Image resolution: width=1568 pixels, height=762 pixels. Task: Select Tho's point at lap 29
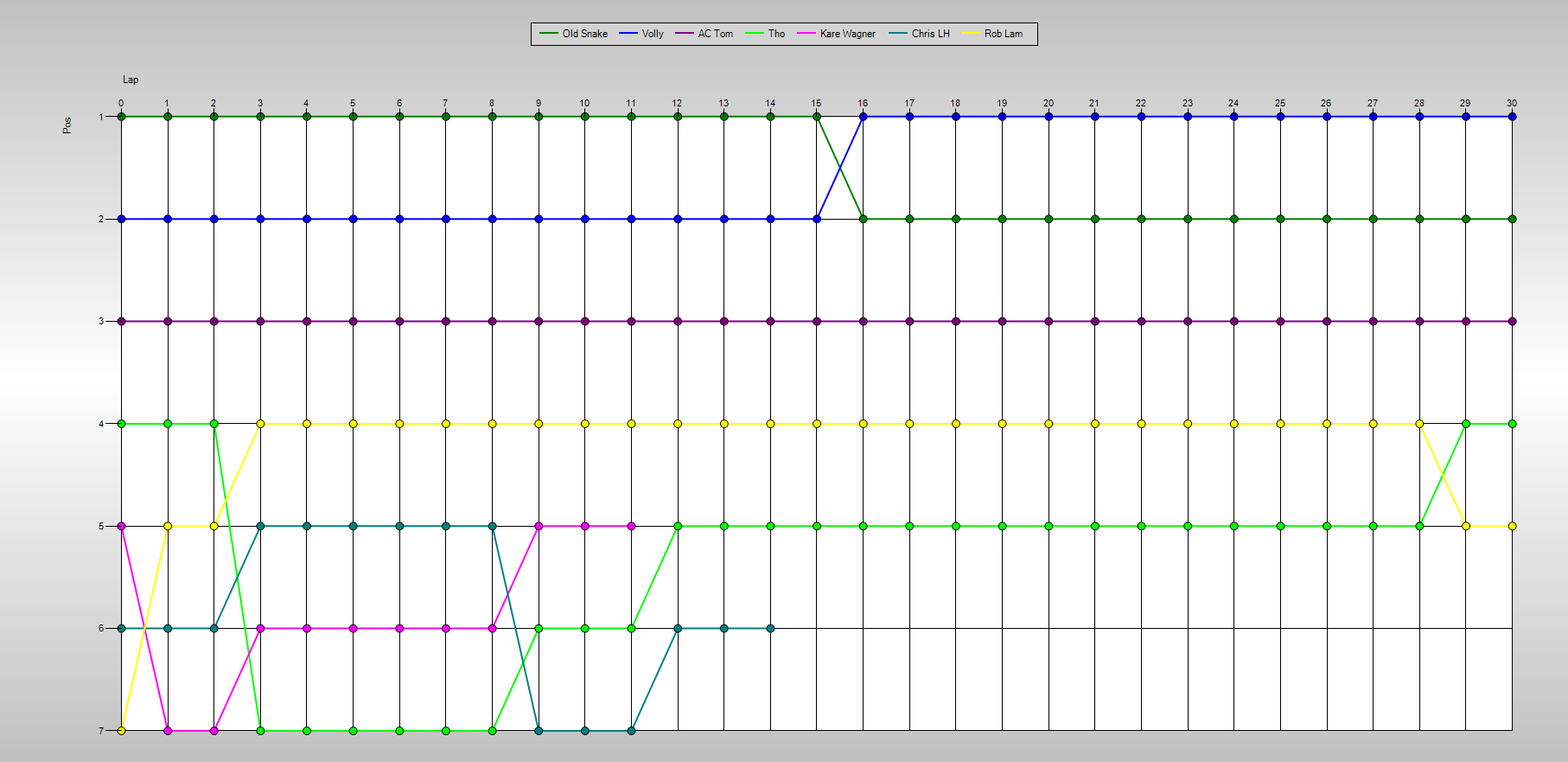click(x=1466, y=424)
